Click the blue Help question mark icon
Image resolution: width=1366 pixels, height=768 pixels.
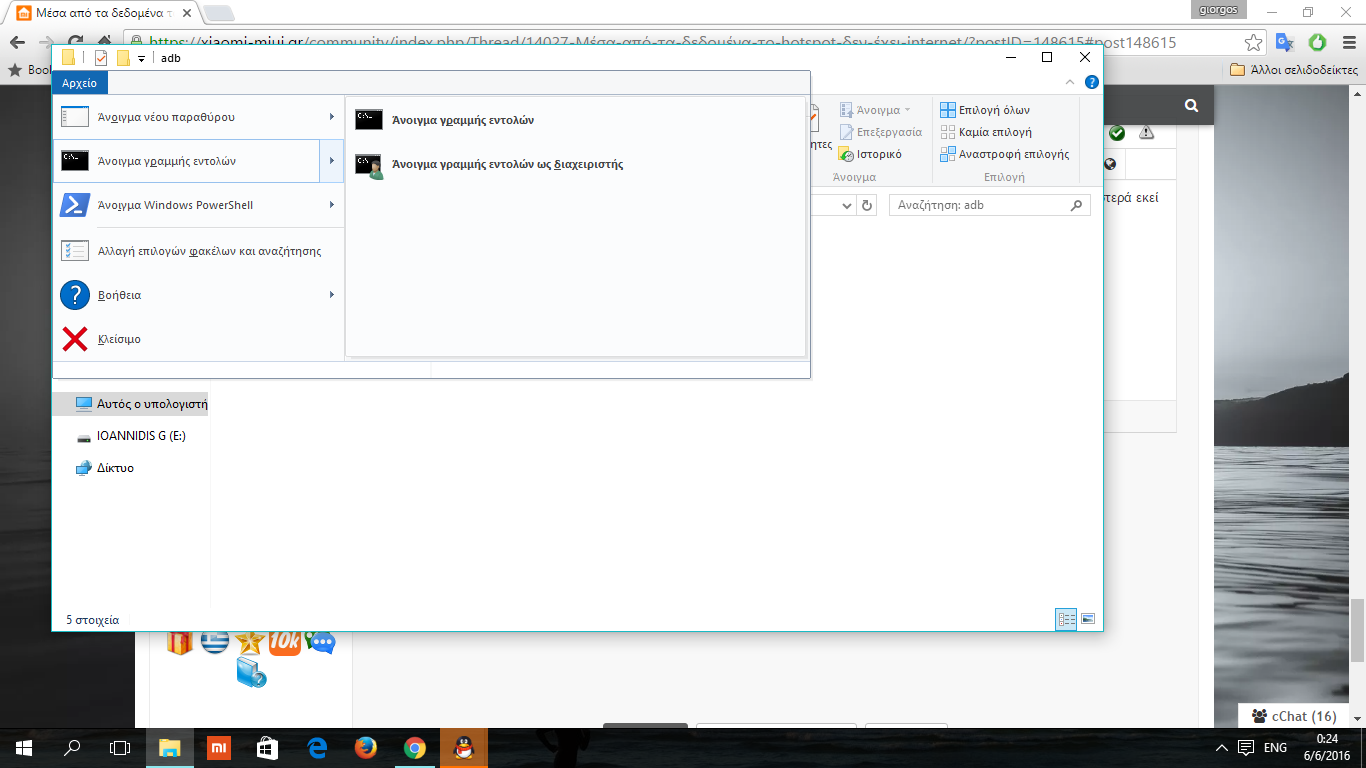click(x=1092, y=83)
